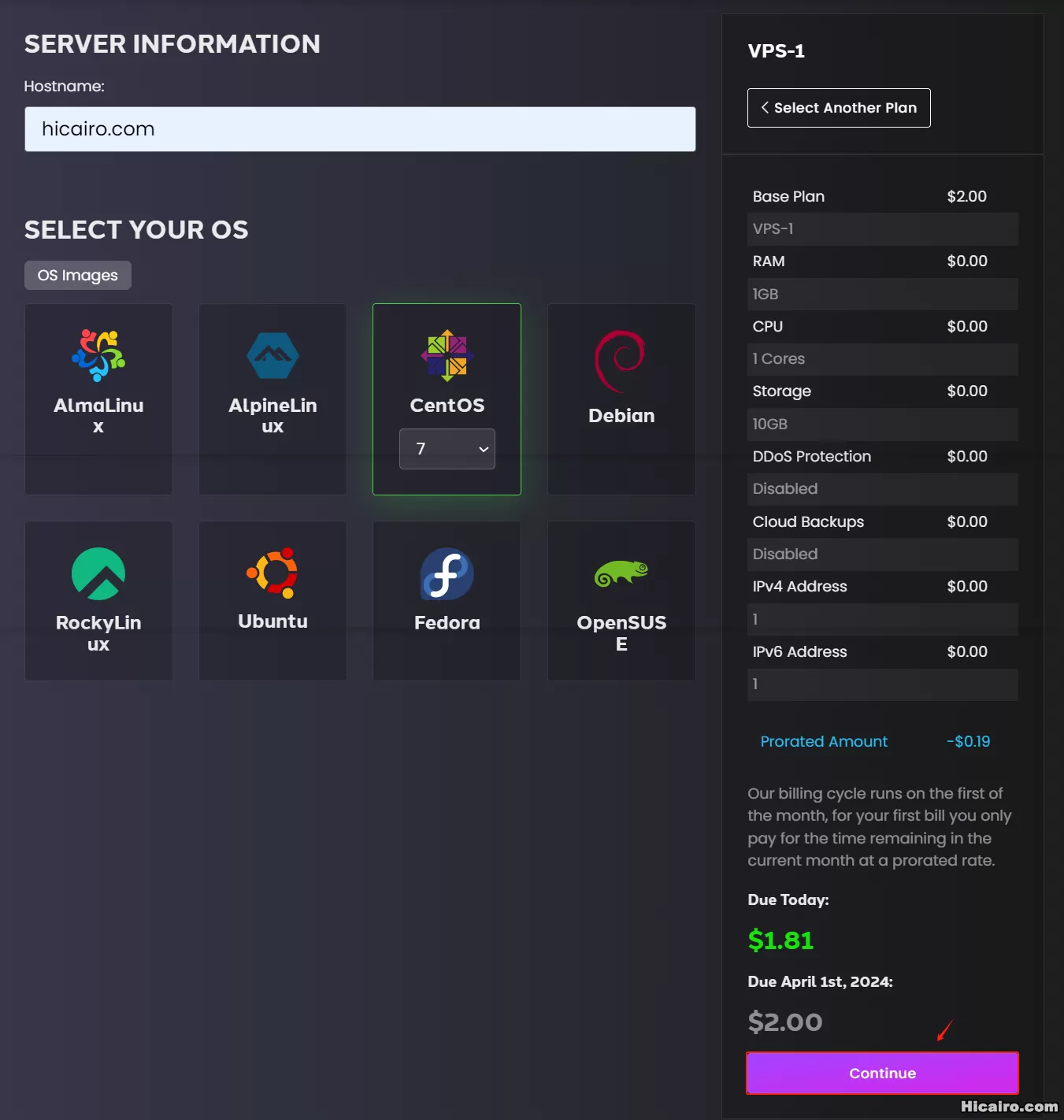This screenshot has height=1120, width=1064.
Task: Pick the Ubuntu circle logo
Action: [x=272, y=573]
